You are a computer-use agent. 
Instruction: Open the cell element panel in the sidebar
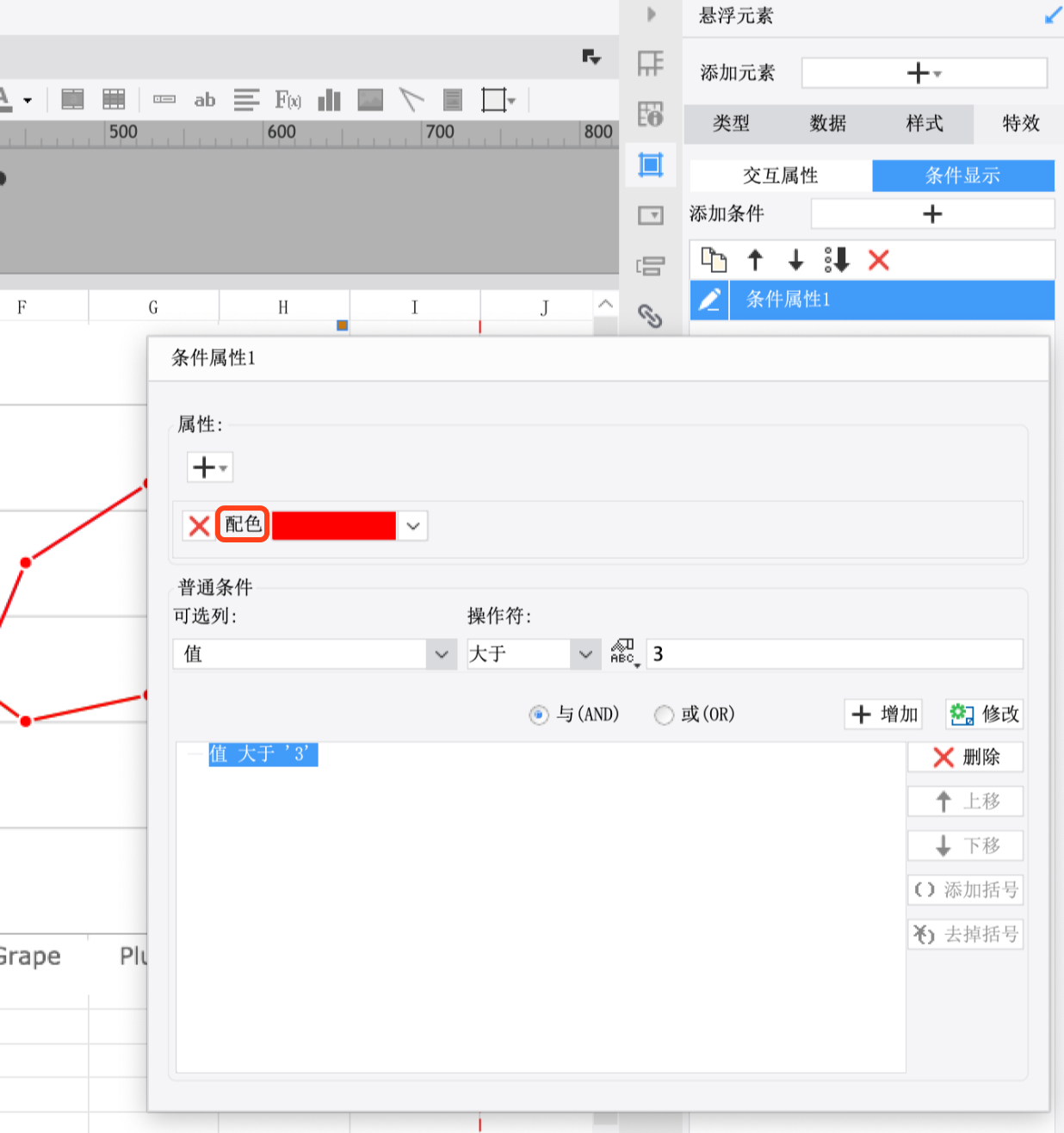tap(651, 63)
